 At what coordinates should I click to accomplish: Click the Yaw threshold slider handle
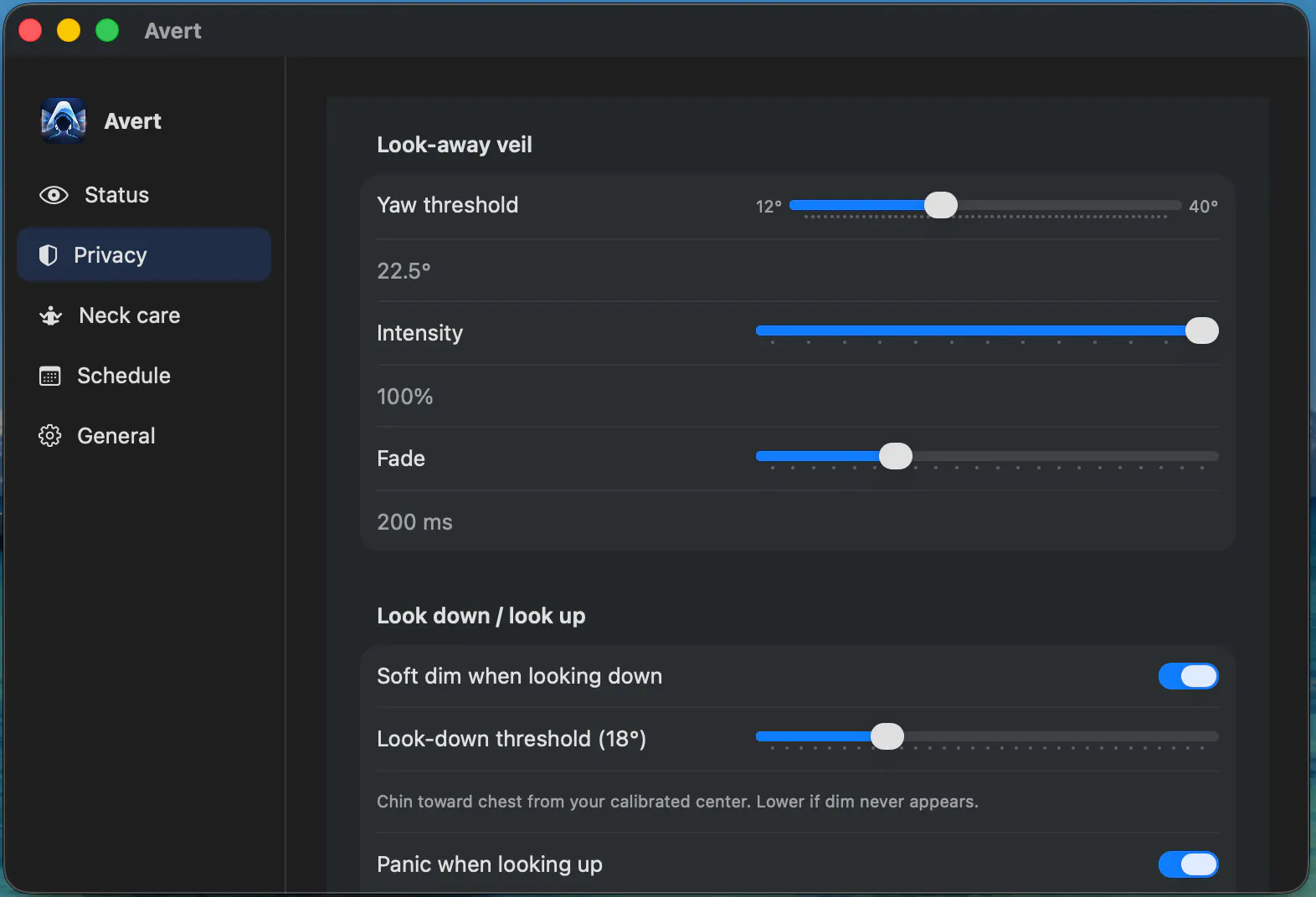coord(941,205)
